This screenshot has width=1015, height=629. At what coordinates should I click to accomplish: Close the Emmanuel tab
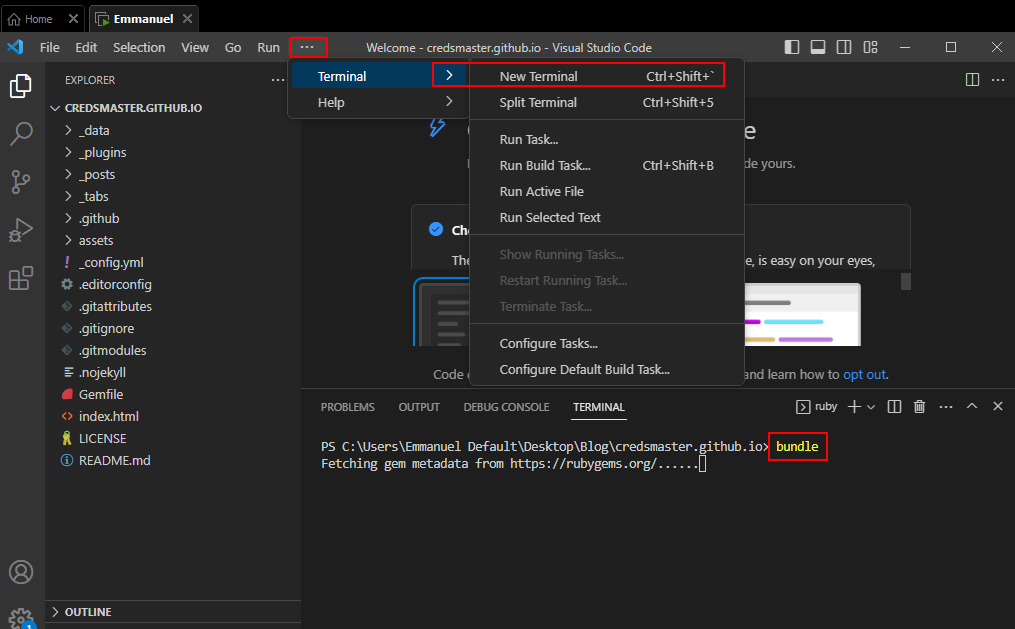(187, 19)
